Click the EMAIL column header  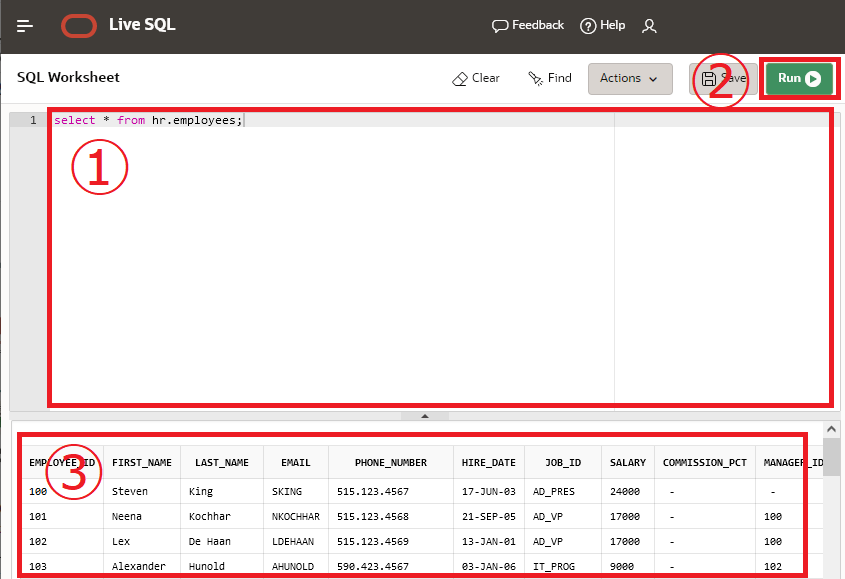(x=295, y=463)
